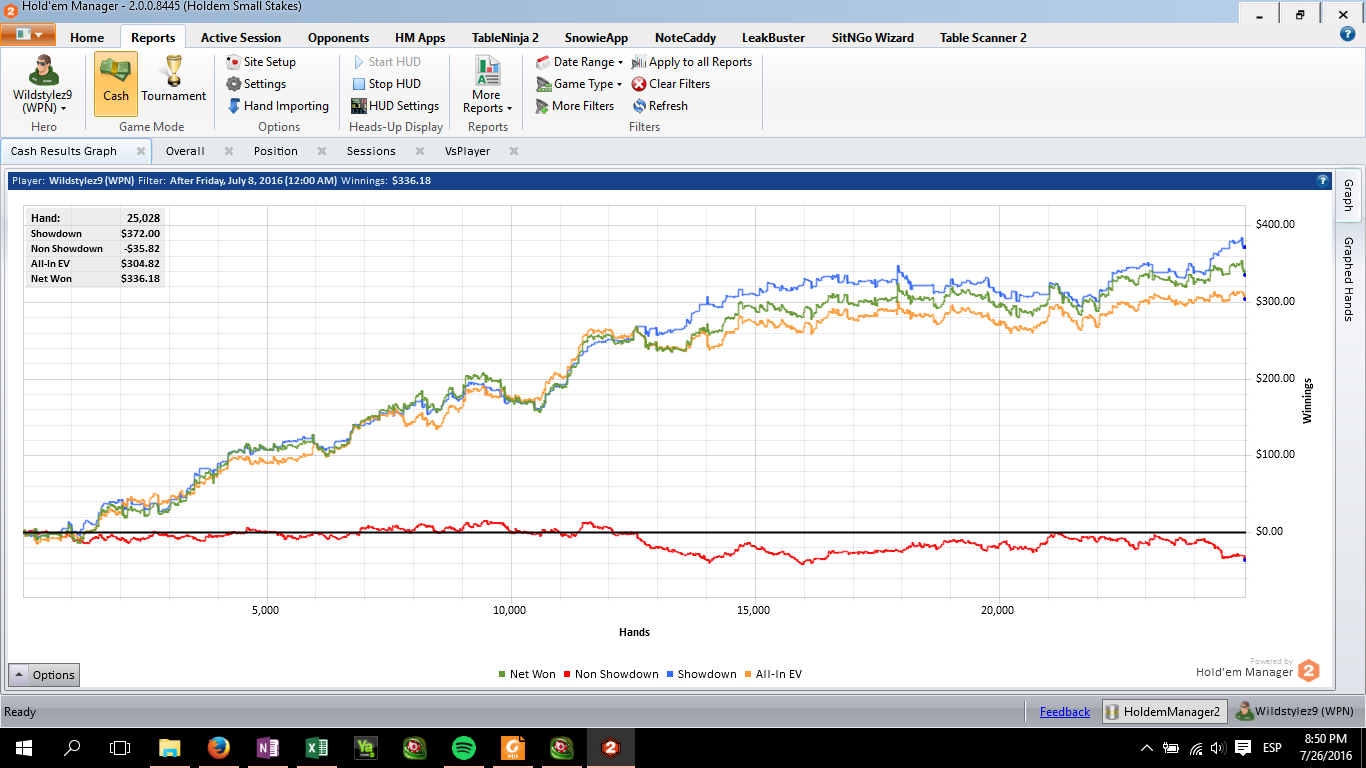Viewport: 1366px width, 768px height.
Task: Click the Hand Importing icon
Action: pos(234,106)
